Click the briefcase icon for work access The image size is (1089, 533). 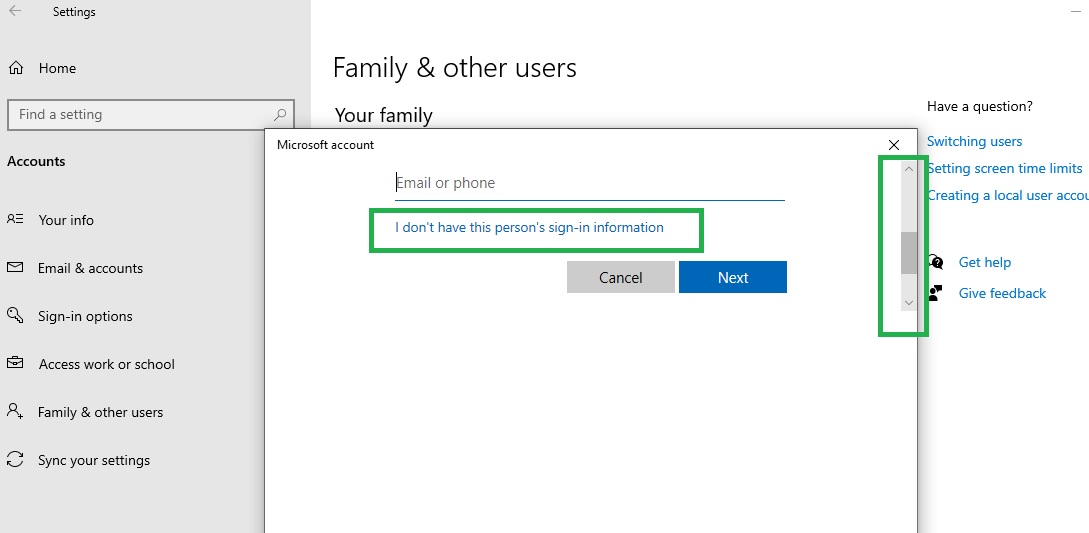[x=15, y=363]
